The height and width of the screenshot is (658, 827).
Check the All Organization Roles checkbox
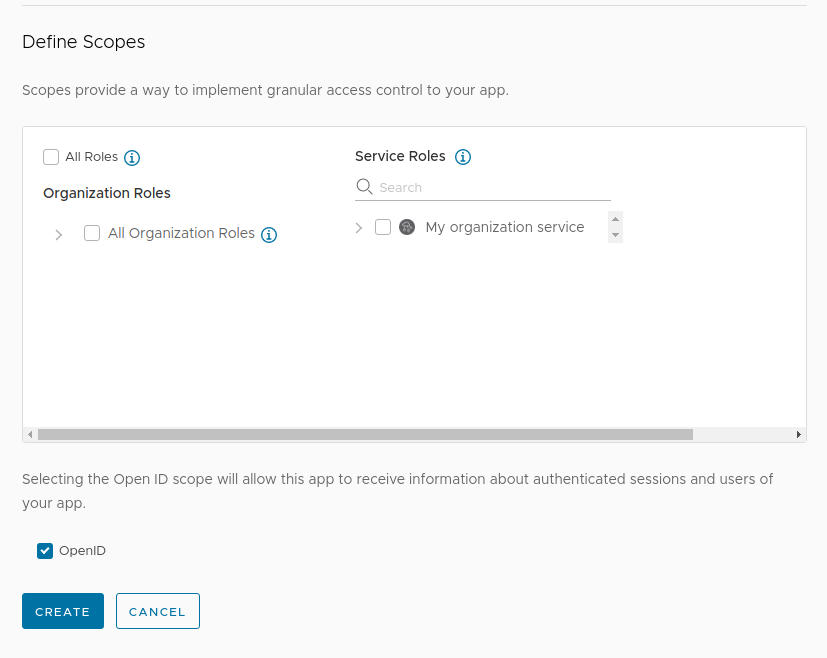[x=92, y=233]
